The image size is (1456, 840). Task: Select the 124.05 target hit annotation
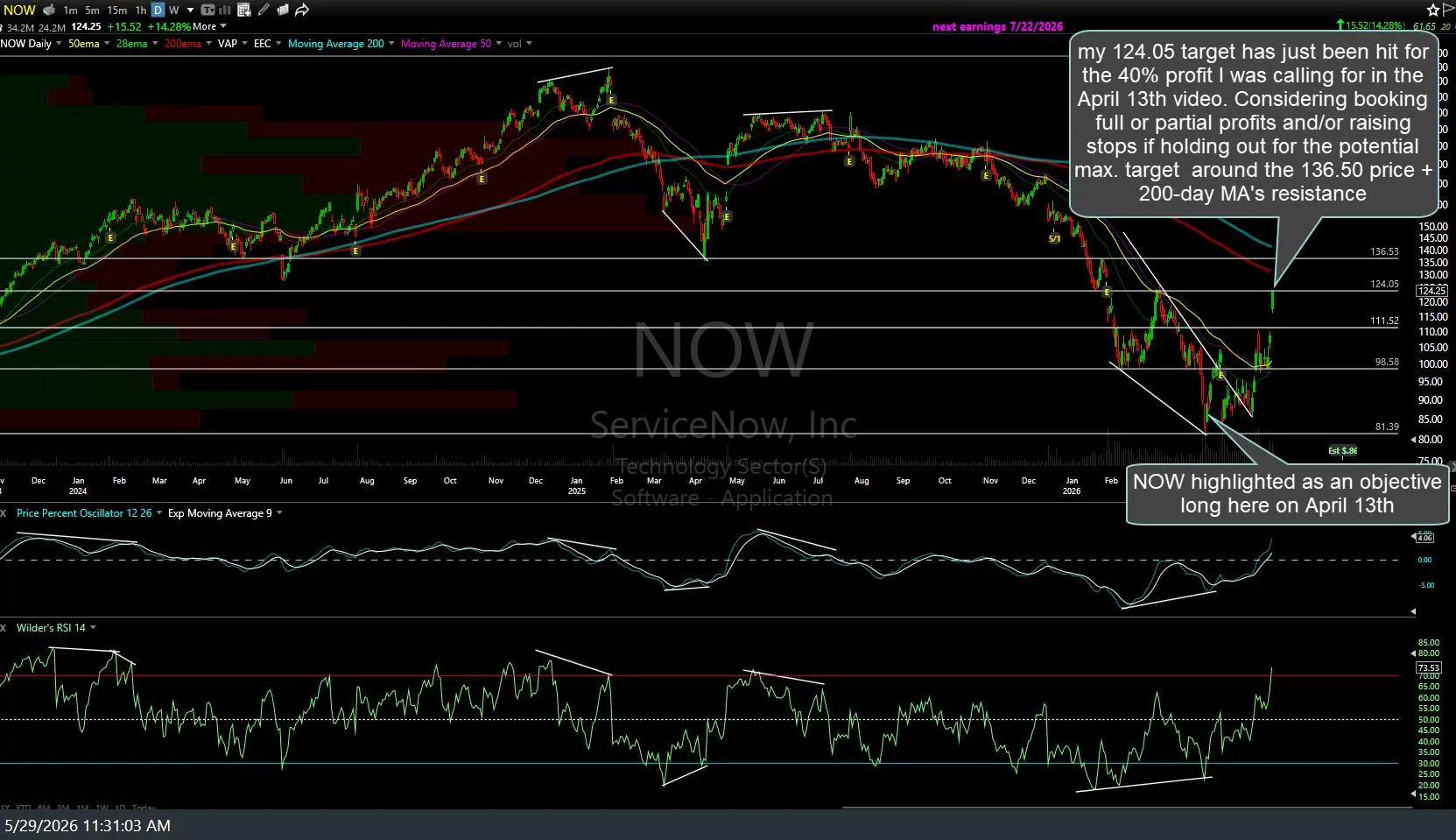pyautogui.click(x=1253, y=124)
